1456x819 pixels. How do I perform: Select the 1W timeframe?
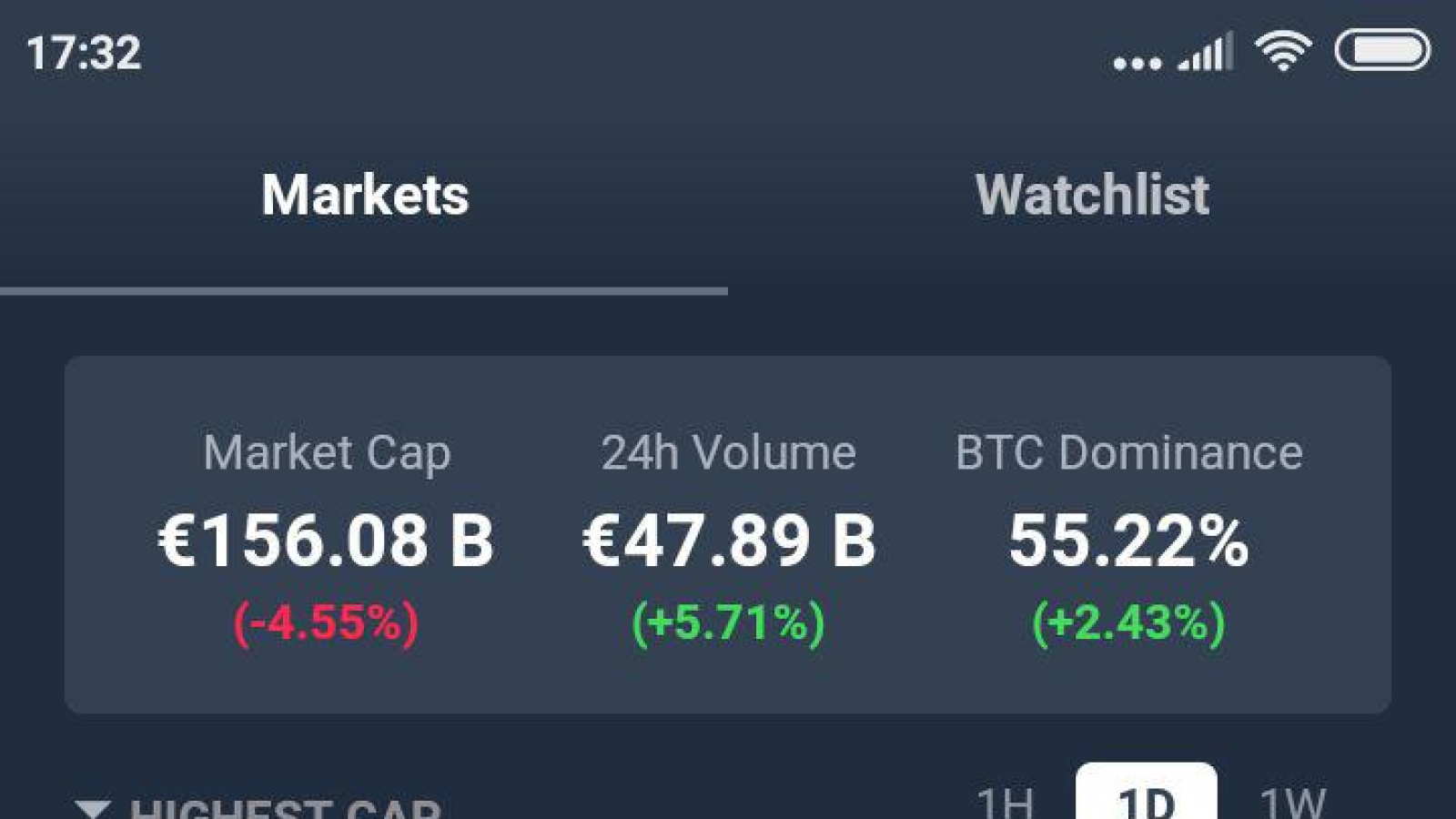[x=1292, y=802]
